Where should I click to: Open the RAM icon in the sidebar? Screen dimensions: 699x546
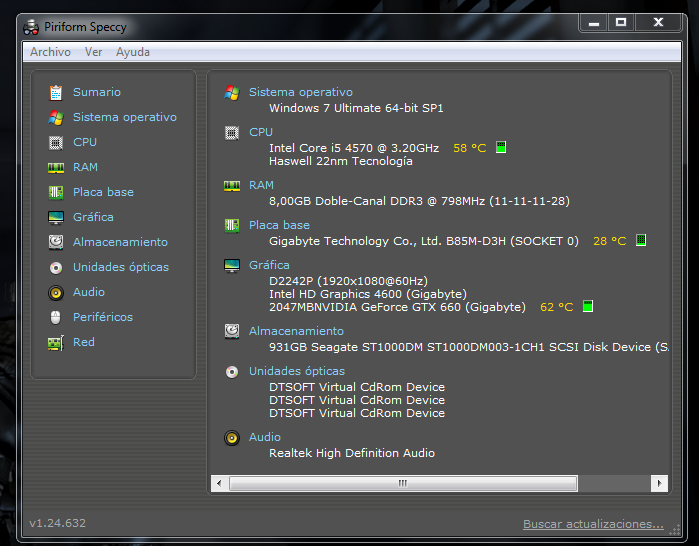[56, 167]
